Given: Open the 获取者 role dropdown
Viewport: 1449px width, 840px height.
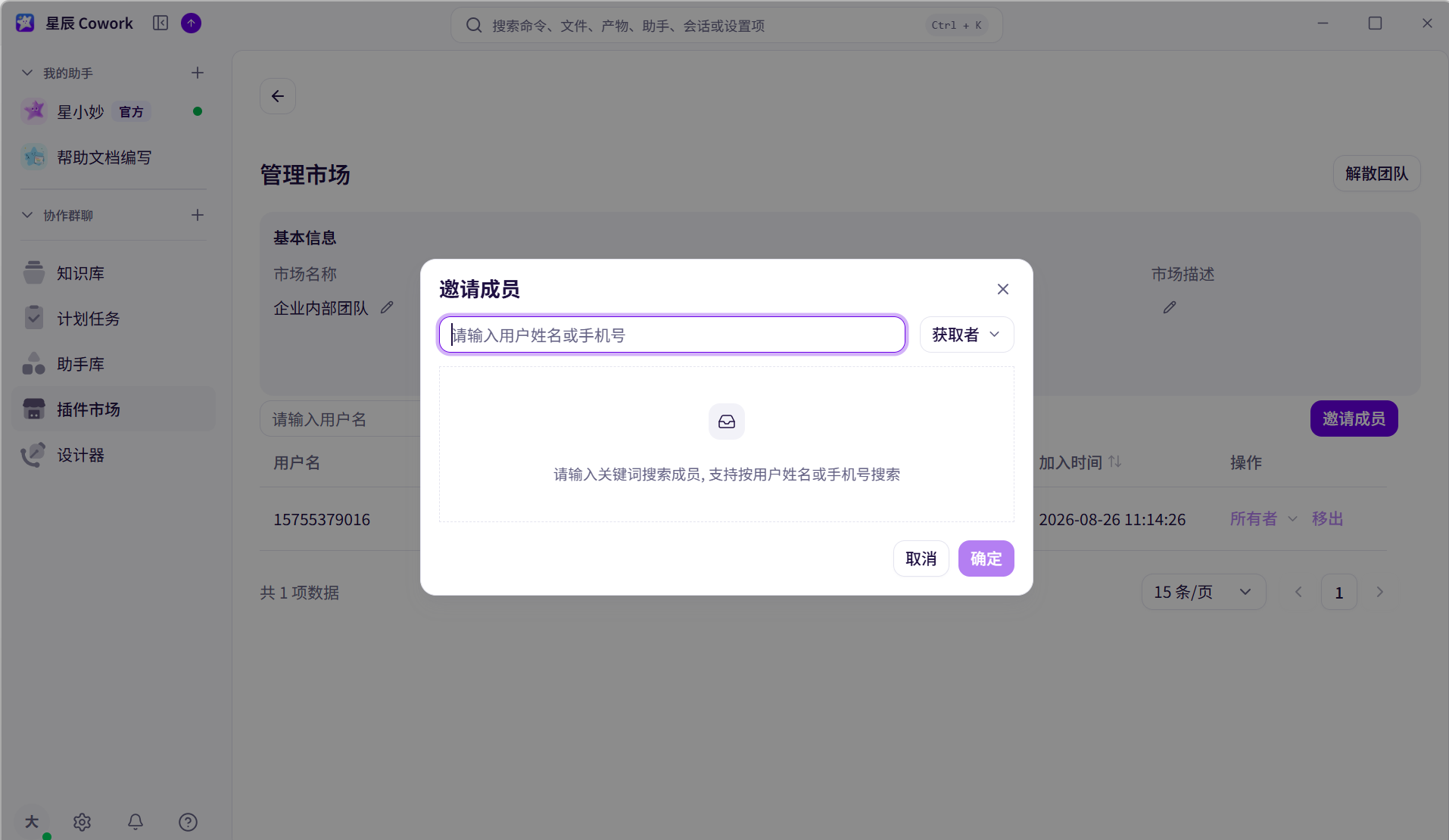Looking at the screenshot, I should tap(967, 334).
